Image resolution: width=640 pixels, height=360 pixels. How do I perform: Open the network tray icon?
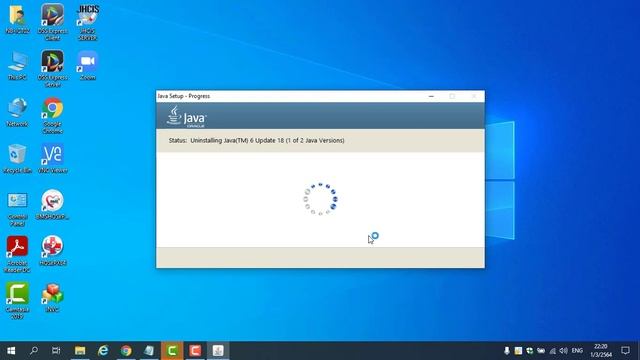pos(553,351)
